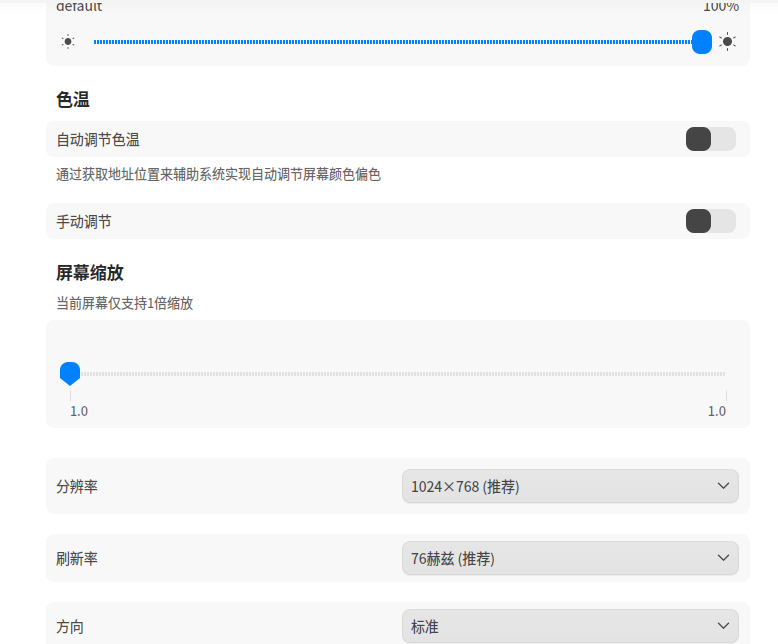Open the 1024×768 resolution dropdown
This screenshot has width=778, height=644.
[x=570, y=486]
